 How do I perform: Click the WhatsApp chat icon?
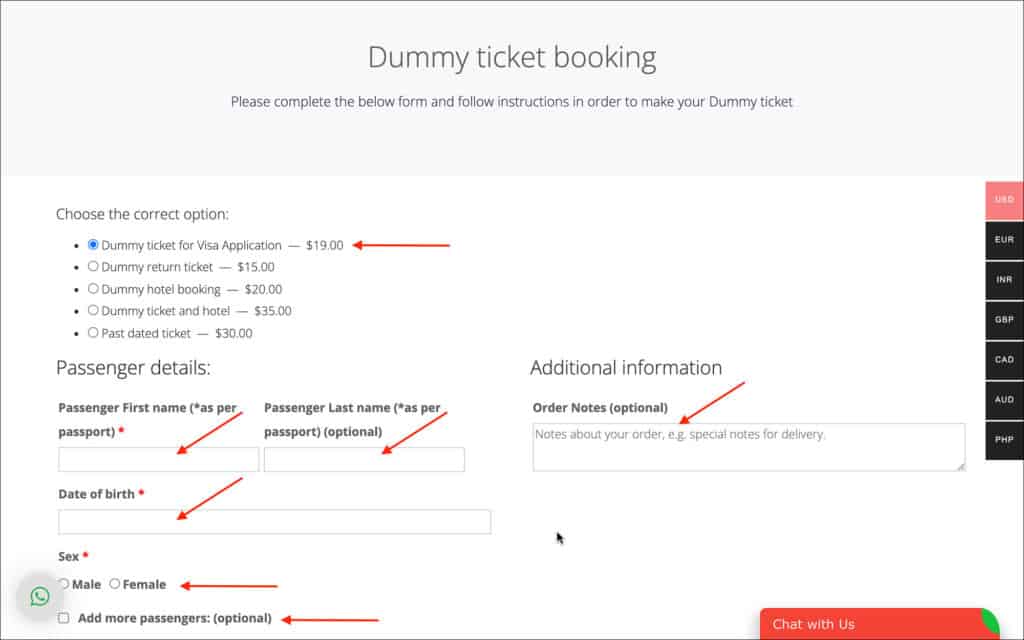pyautogui.click(x=40, y=597)
